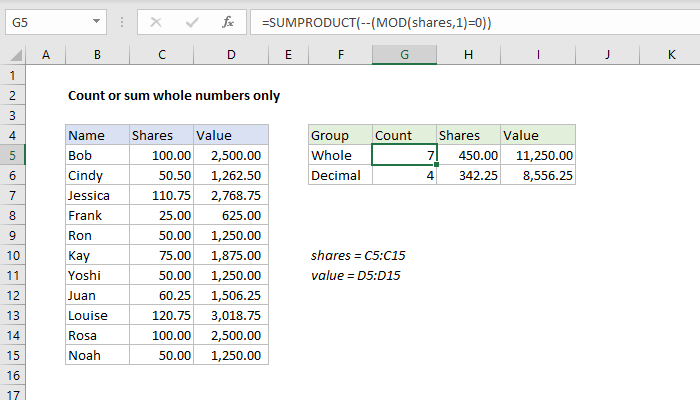Viewport: 700px width, 400px height.
Task: Click the Group header cell
Action: coord(339,135)
